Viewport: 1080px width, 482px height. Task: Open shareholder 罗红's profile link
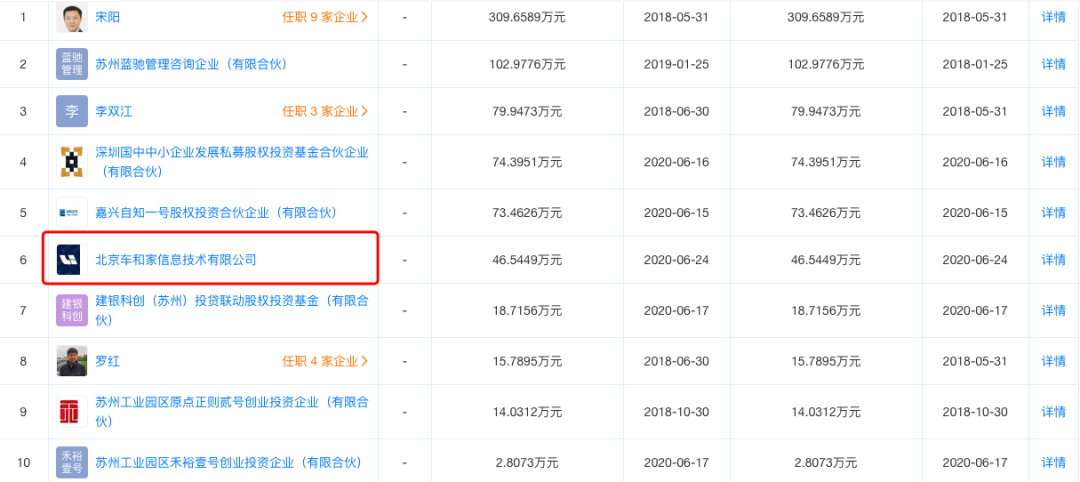[x=107, y=361]
